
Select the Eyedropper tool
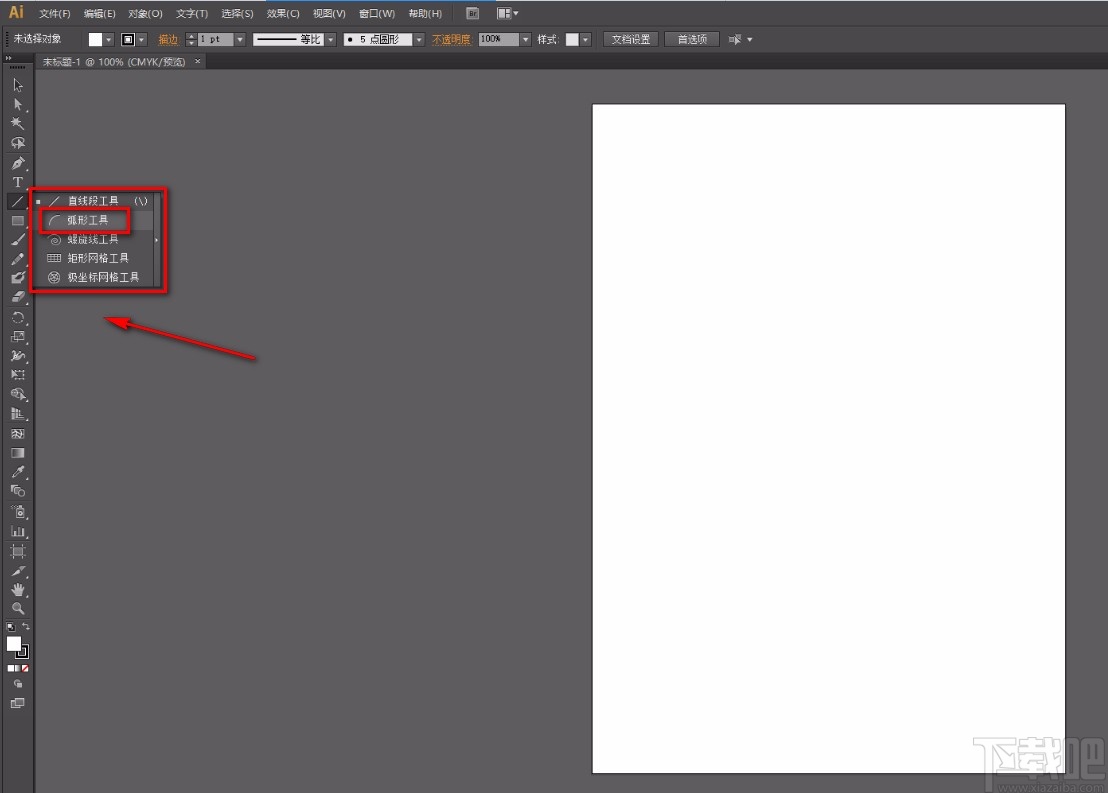coord(18,472)
